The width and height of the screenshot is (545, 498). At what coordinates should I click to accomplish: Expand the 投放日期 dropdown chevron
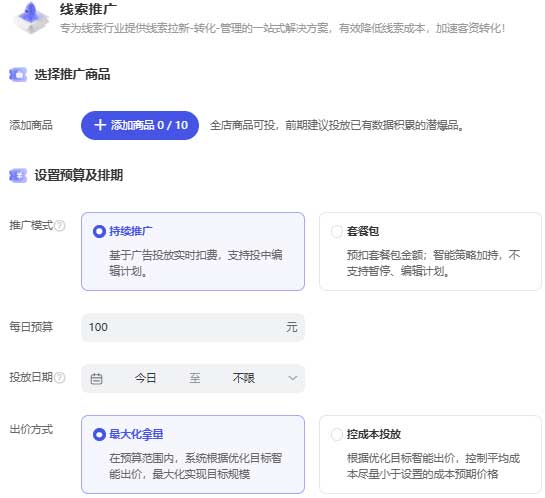point(293,378)
